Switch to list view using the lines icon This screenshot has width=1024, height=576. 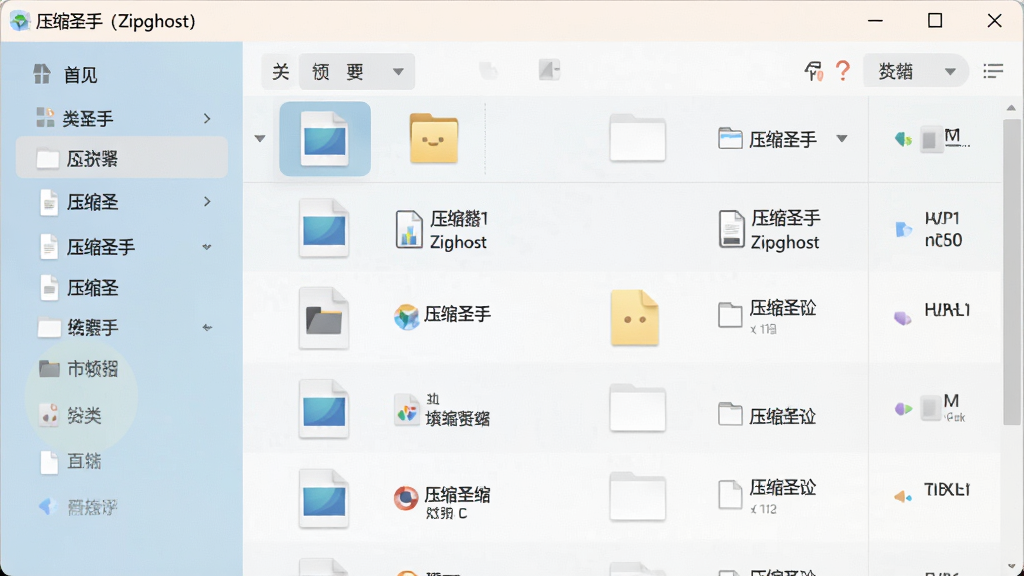point(993,71)
